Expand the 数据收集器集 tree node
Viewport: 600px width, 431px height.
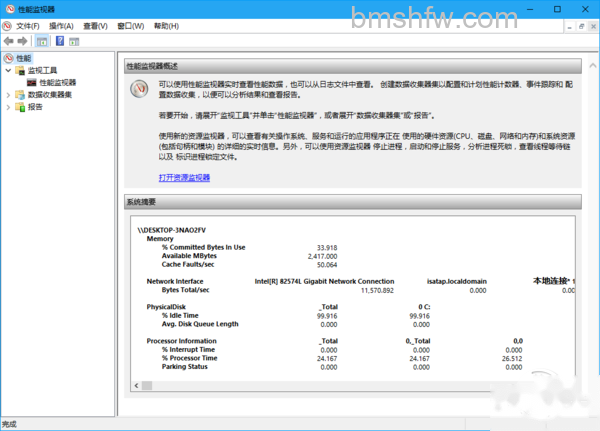pos(8,95)
